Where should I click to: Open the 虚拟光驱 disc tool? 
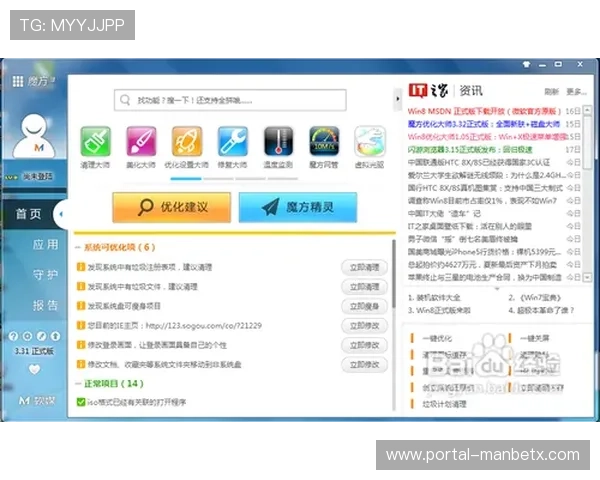[370, 141]
